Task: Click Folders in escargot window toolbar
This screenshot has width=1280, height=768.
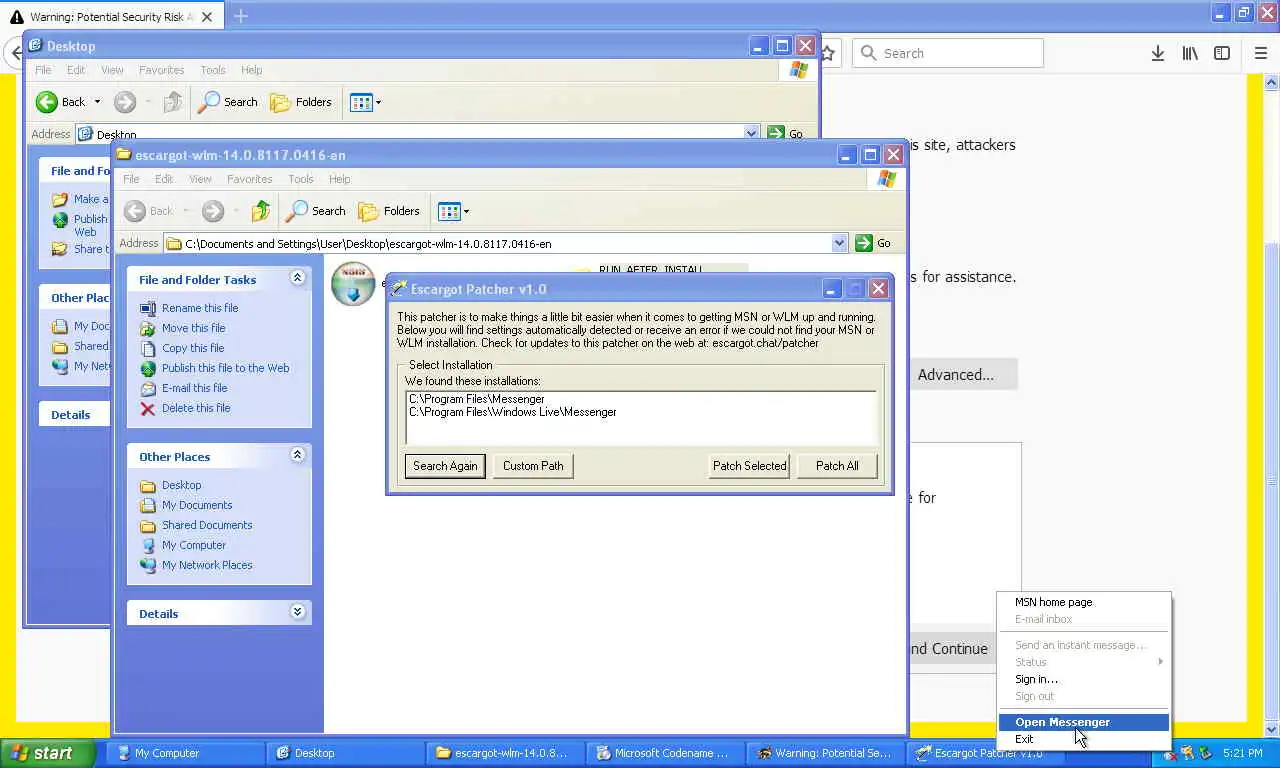Action: pos(389,211)
